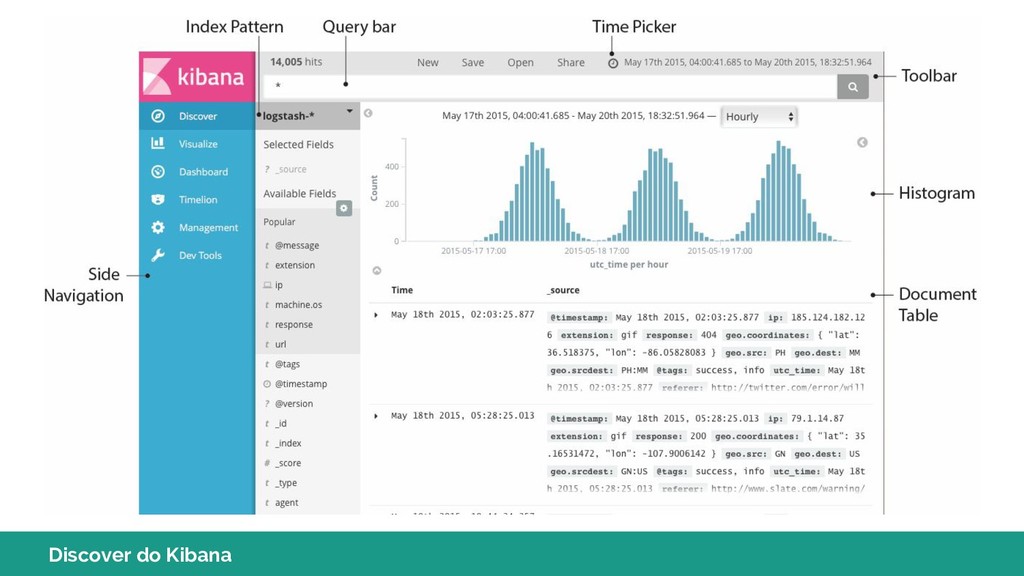Viewport: 1024px width, 576px height.
Task: Open the Timelion mask icon
Action: 158,199
